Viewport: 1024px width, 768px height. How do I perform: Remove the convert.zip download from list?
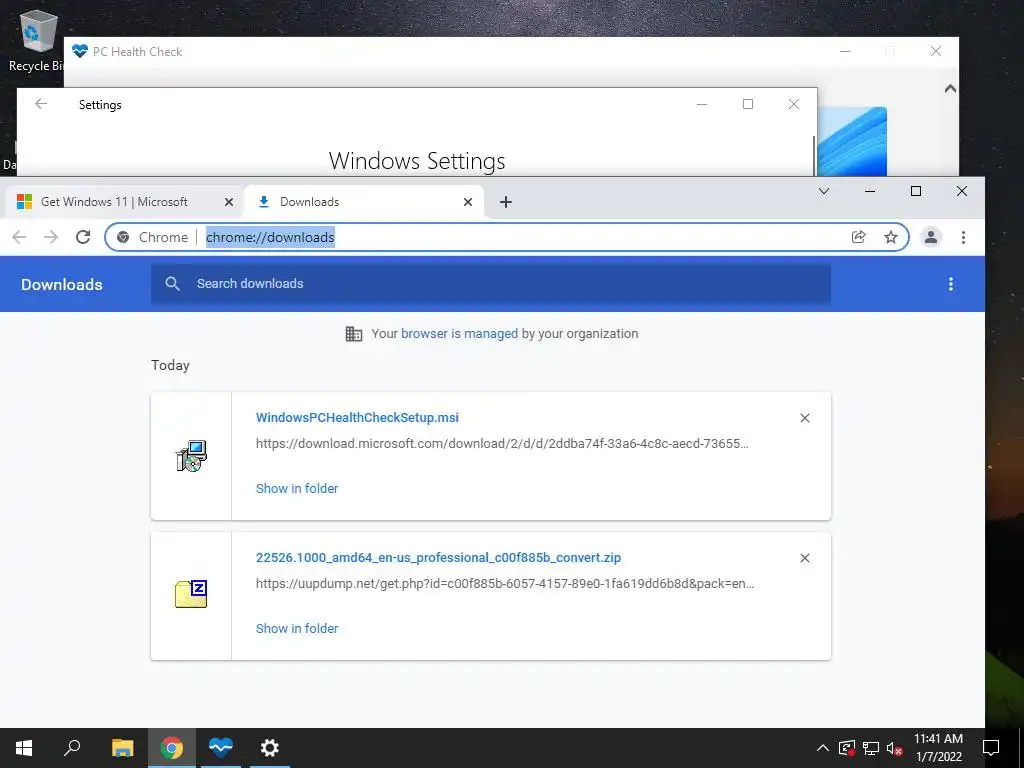click(805, 558)
